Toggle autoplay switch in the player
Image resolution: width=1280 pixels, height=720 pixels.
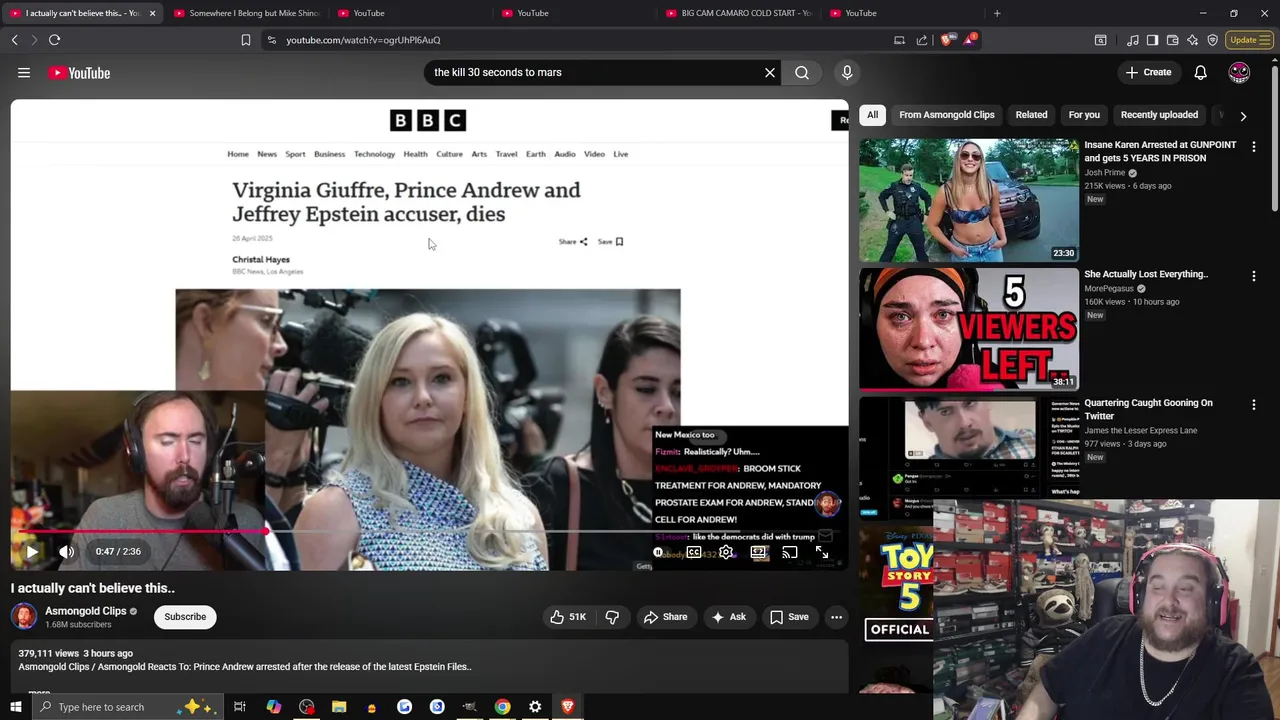click(660, 552)
